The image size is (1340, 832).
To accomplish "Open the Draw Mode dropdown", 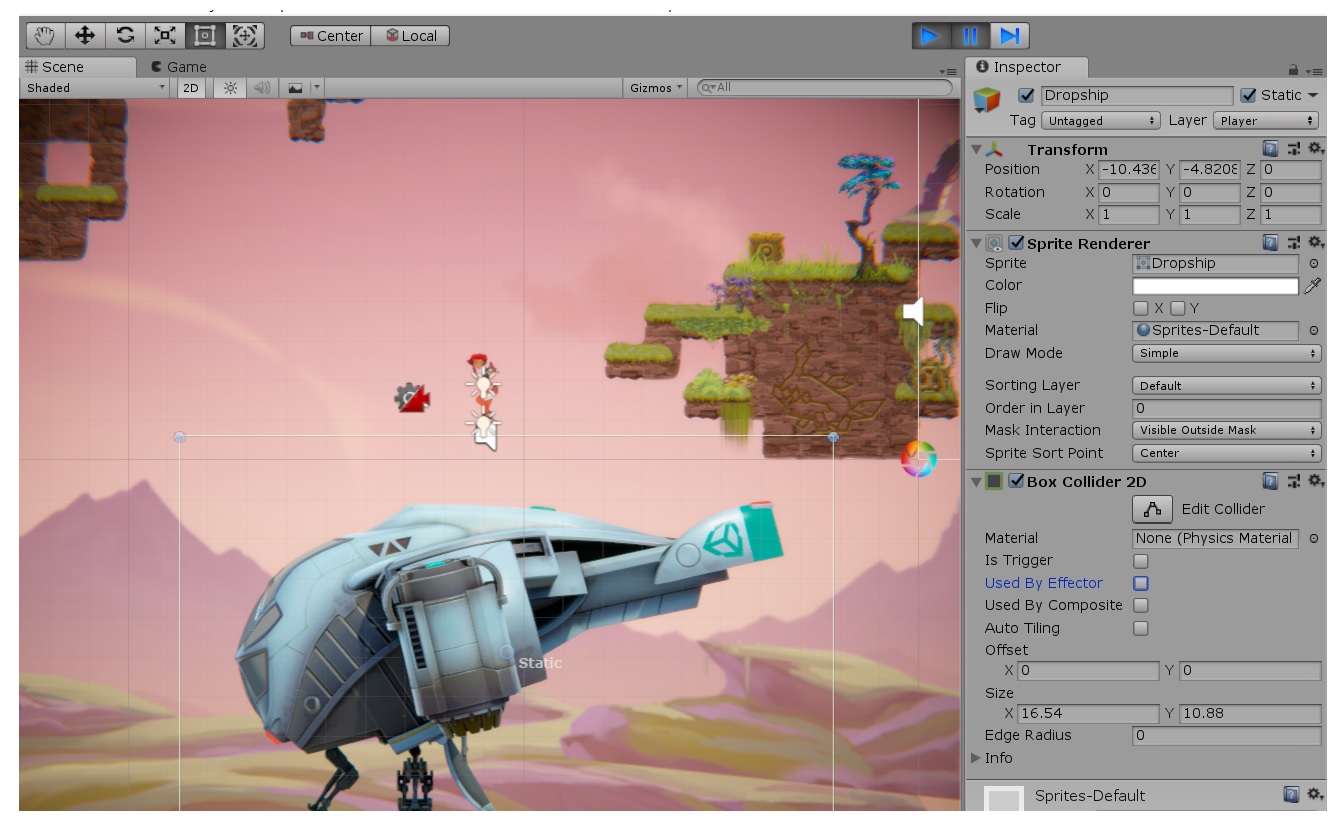I will [1227, 353].
